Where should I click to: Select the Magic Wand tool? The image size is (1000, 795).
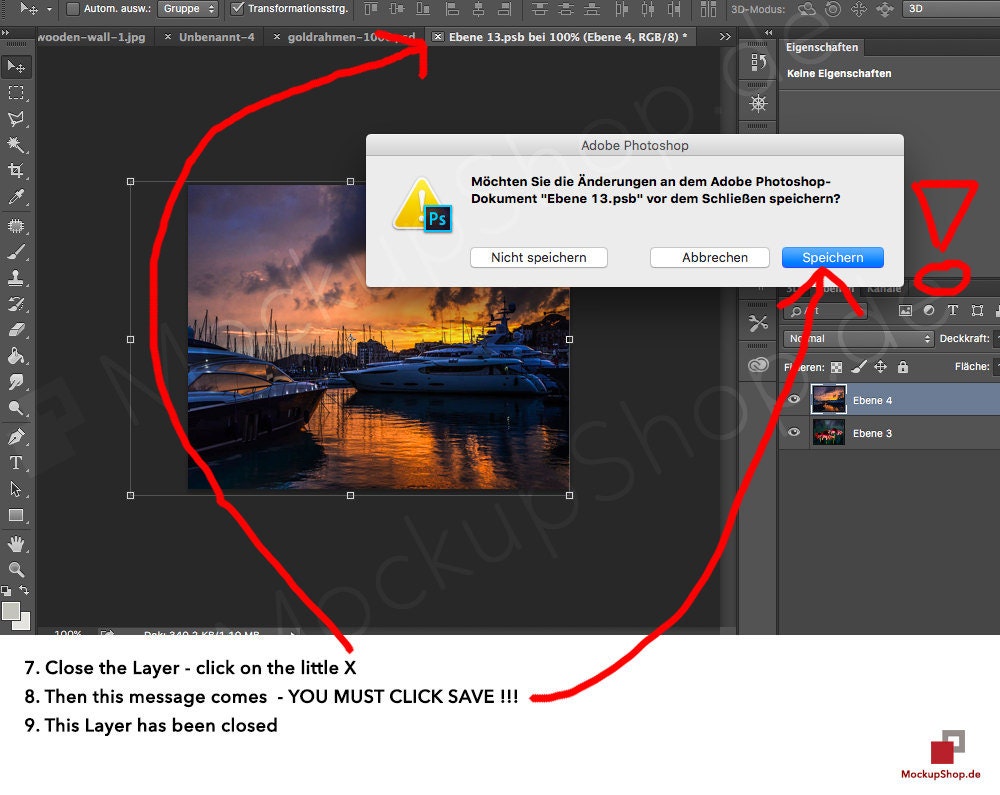pyautogui.click(x=16, y=145)
